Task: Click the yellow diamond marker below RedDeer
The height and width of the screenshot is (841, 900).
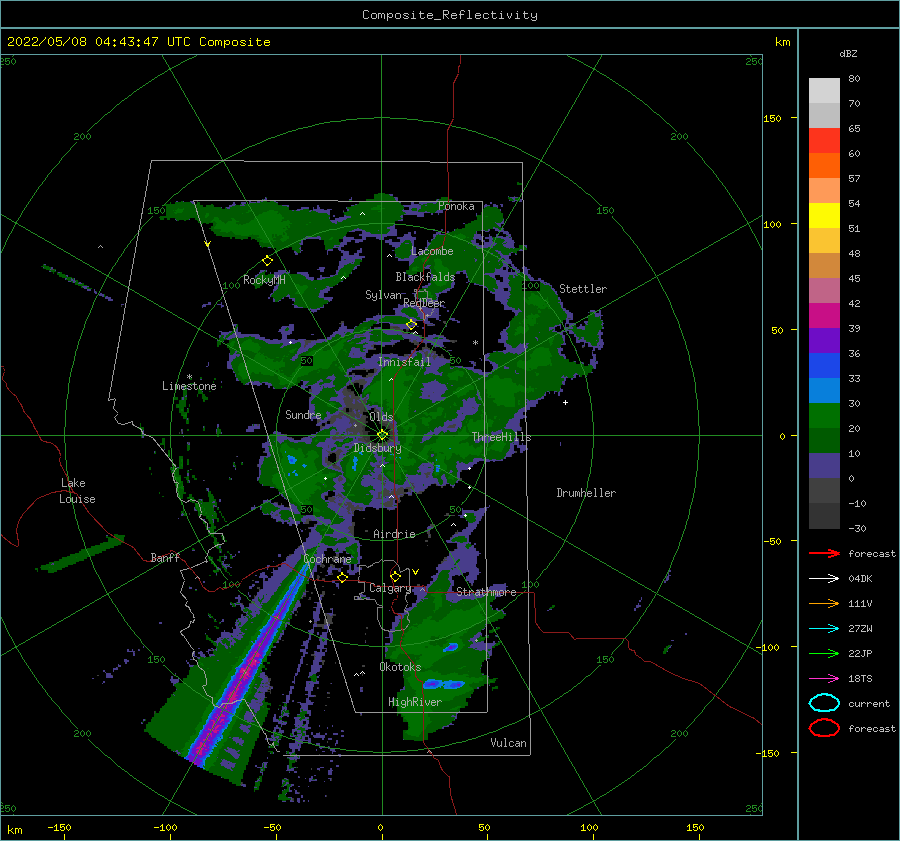Action: click(411, 325)
